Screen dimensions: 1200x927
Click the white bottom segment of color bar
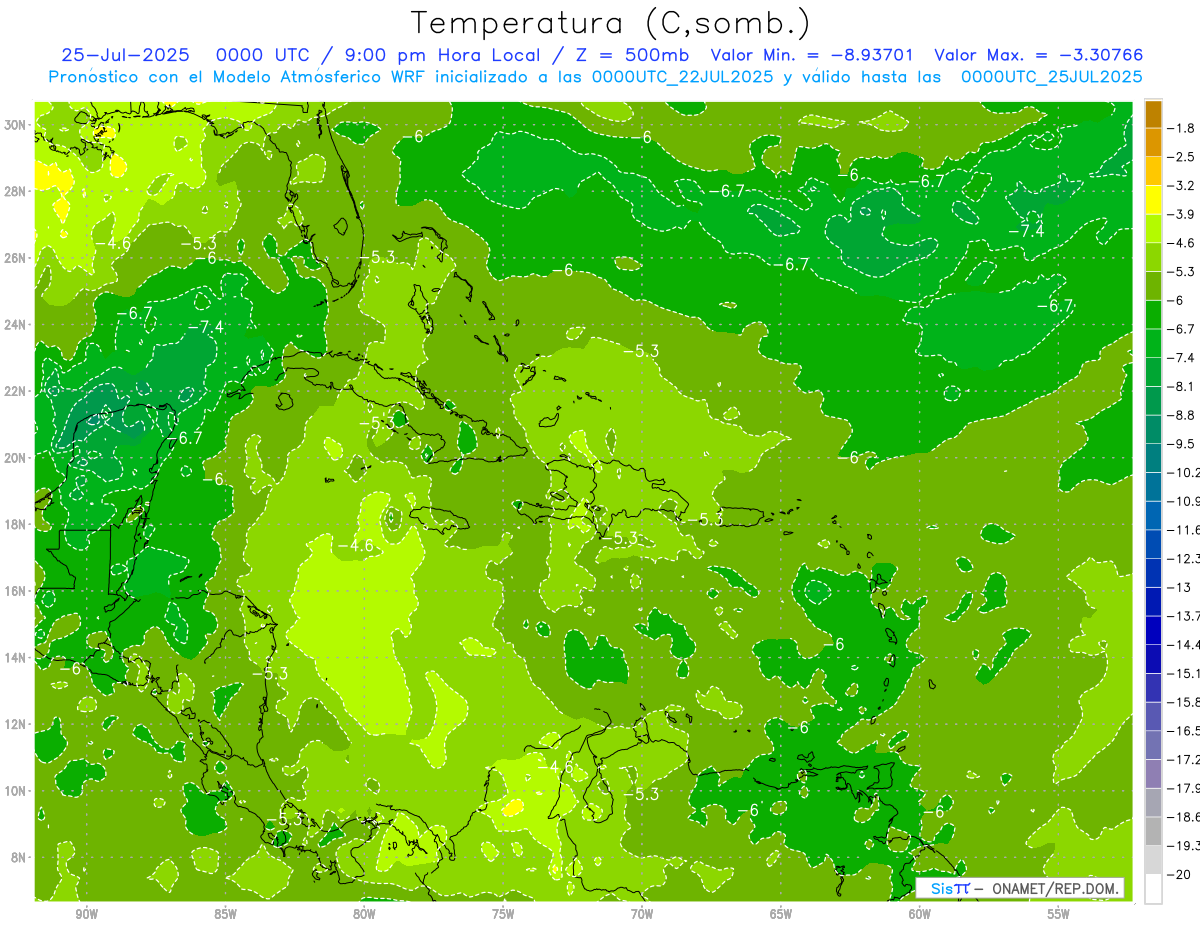[1153, 889]
